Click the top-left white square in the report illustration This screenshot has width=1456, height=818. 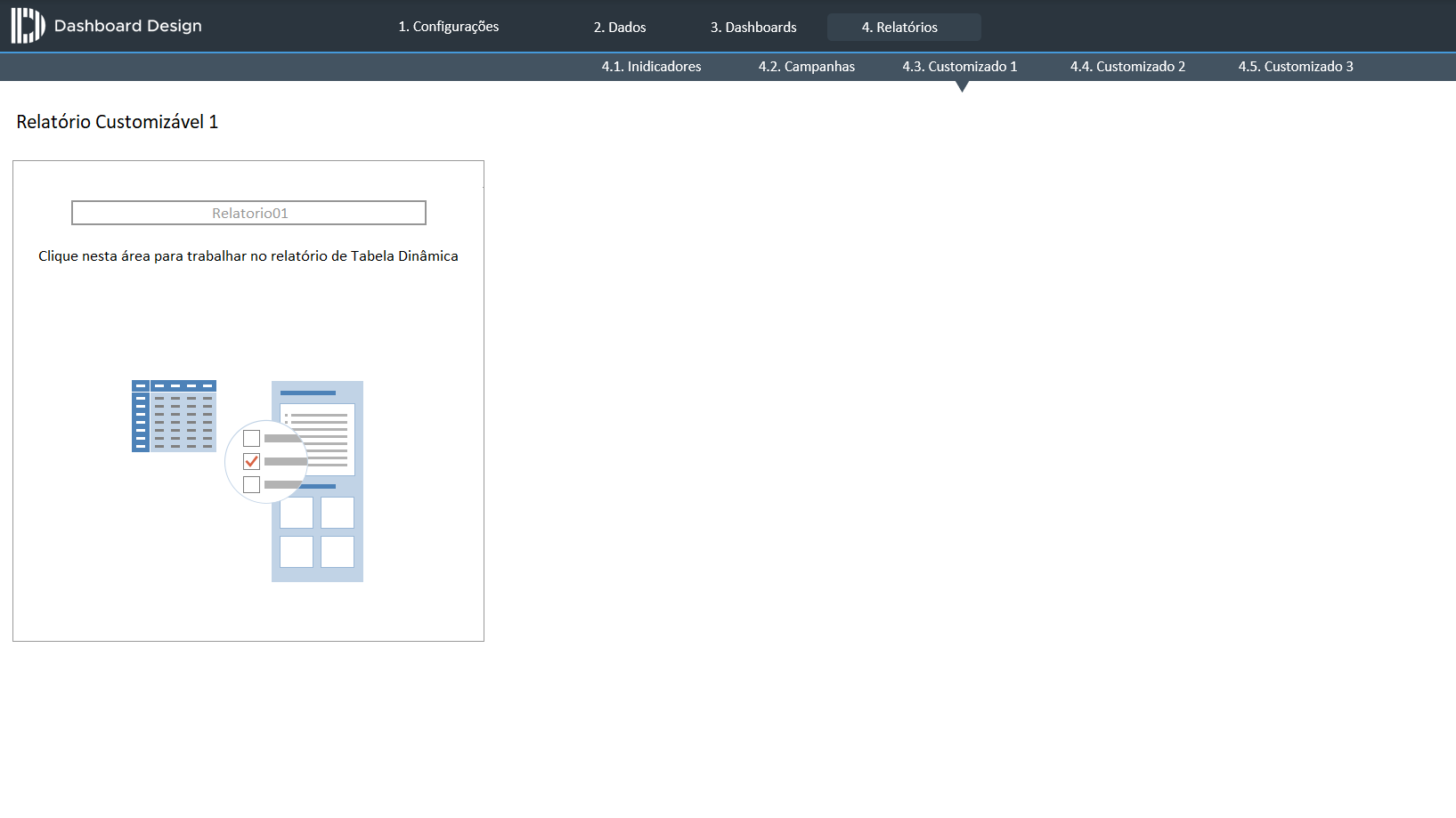pos(297,513)
